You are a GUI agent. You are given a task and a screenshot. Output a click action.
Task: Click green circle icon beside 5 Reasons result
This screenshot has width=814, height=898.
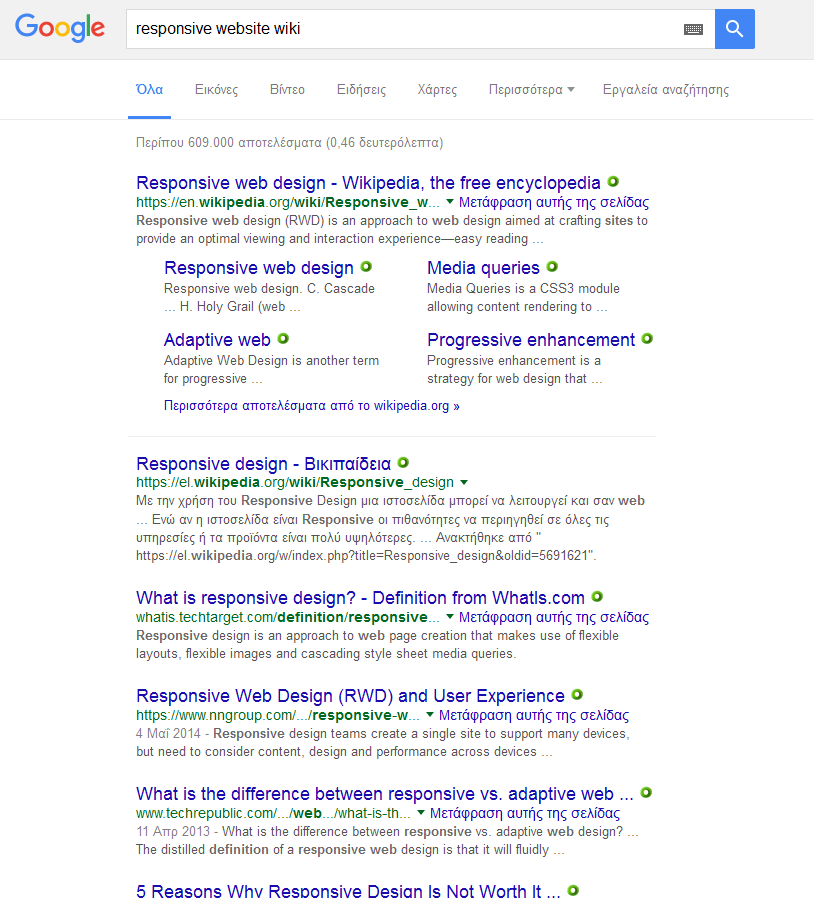(x=573, y=890)
